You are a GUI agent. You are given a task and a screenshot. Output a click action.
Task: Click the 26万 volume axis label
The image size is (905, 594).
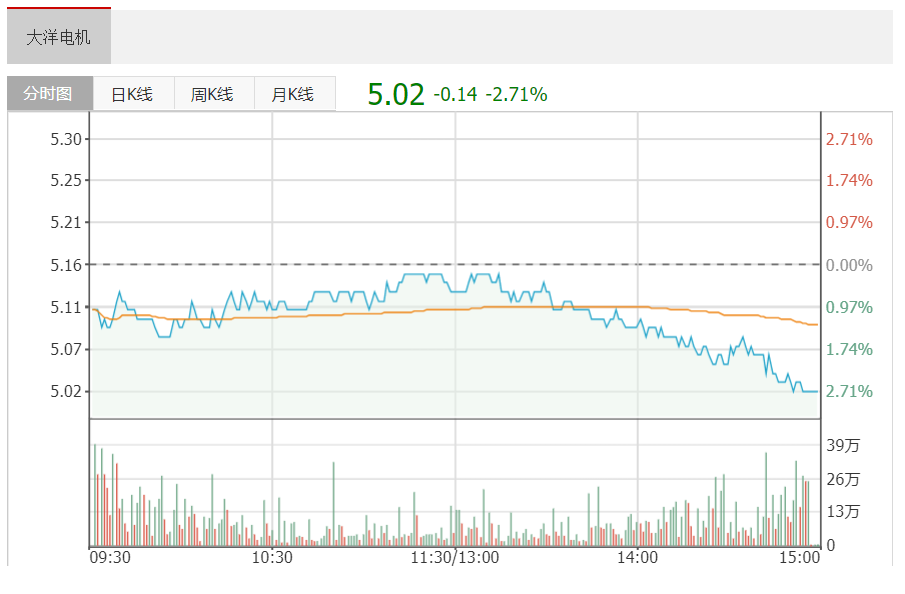click(x=843, y=479)
